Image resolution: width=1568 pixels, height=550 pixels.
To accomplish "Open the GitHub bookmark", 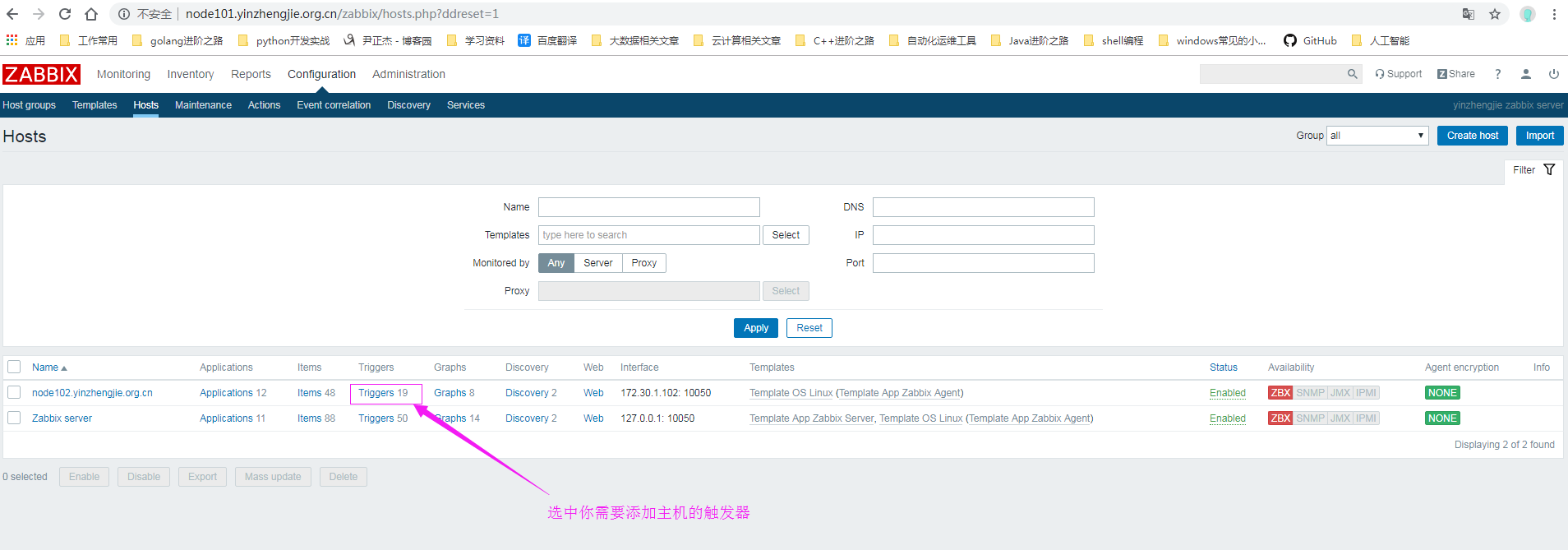I will pos(1310,40).
